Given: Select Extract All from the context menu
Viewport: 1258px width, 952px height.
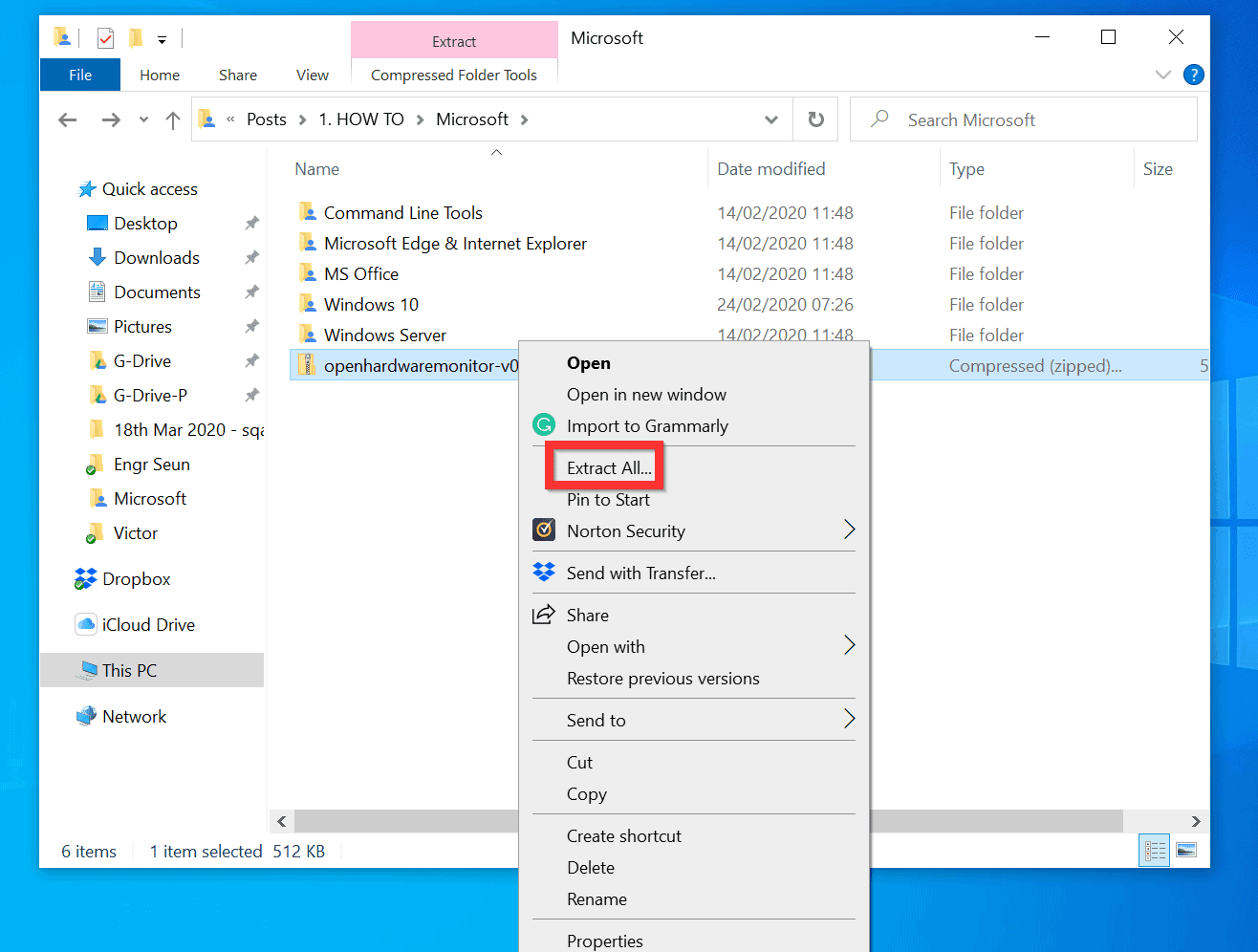Looking at the screenshot, I should coord(604,467).
